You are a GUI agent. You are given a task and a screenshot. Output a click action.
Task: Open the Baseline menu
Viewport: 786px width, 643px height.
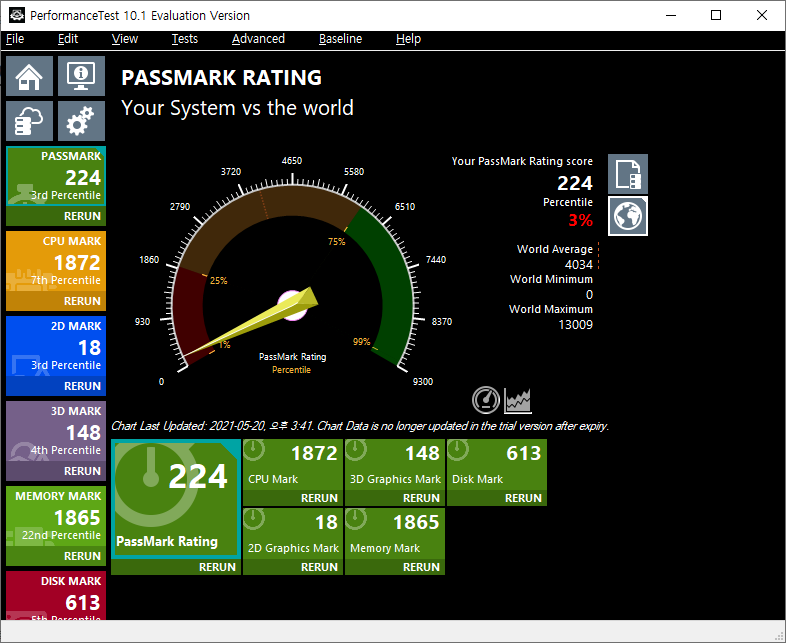(340, 39)
